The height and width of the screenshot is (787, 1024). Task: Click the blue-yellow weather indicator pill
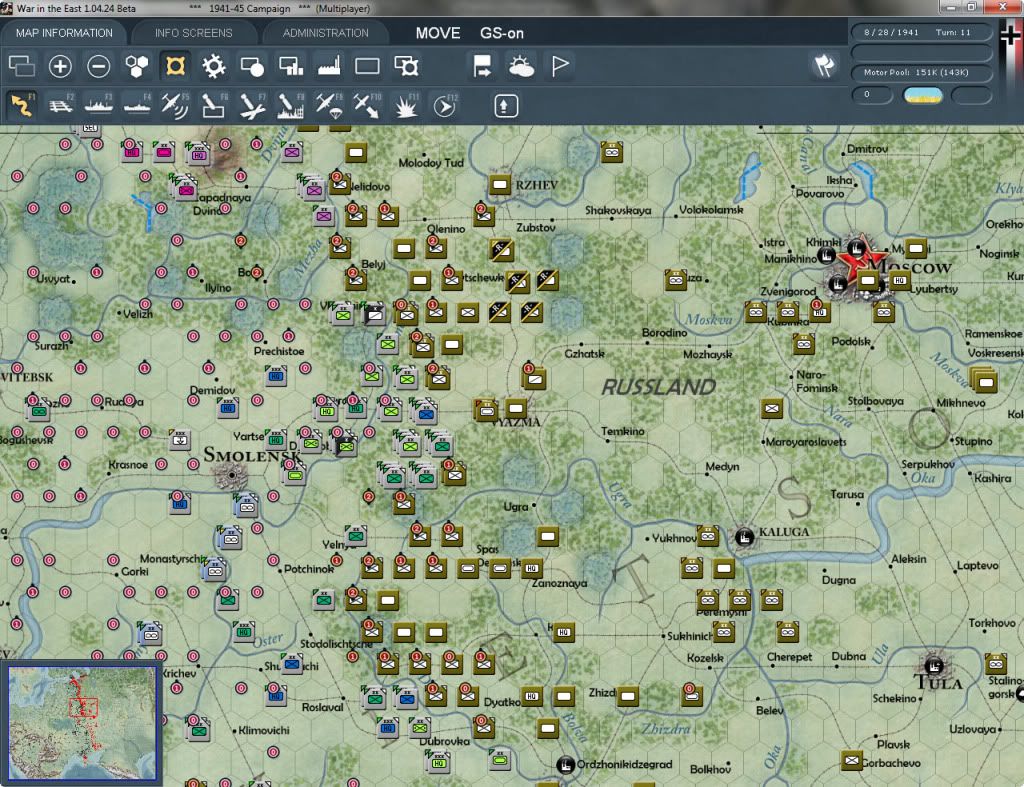point(922,95)
